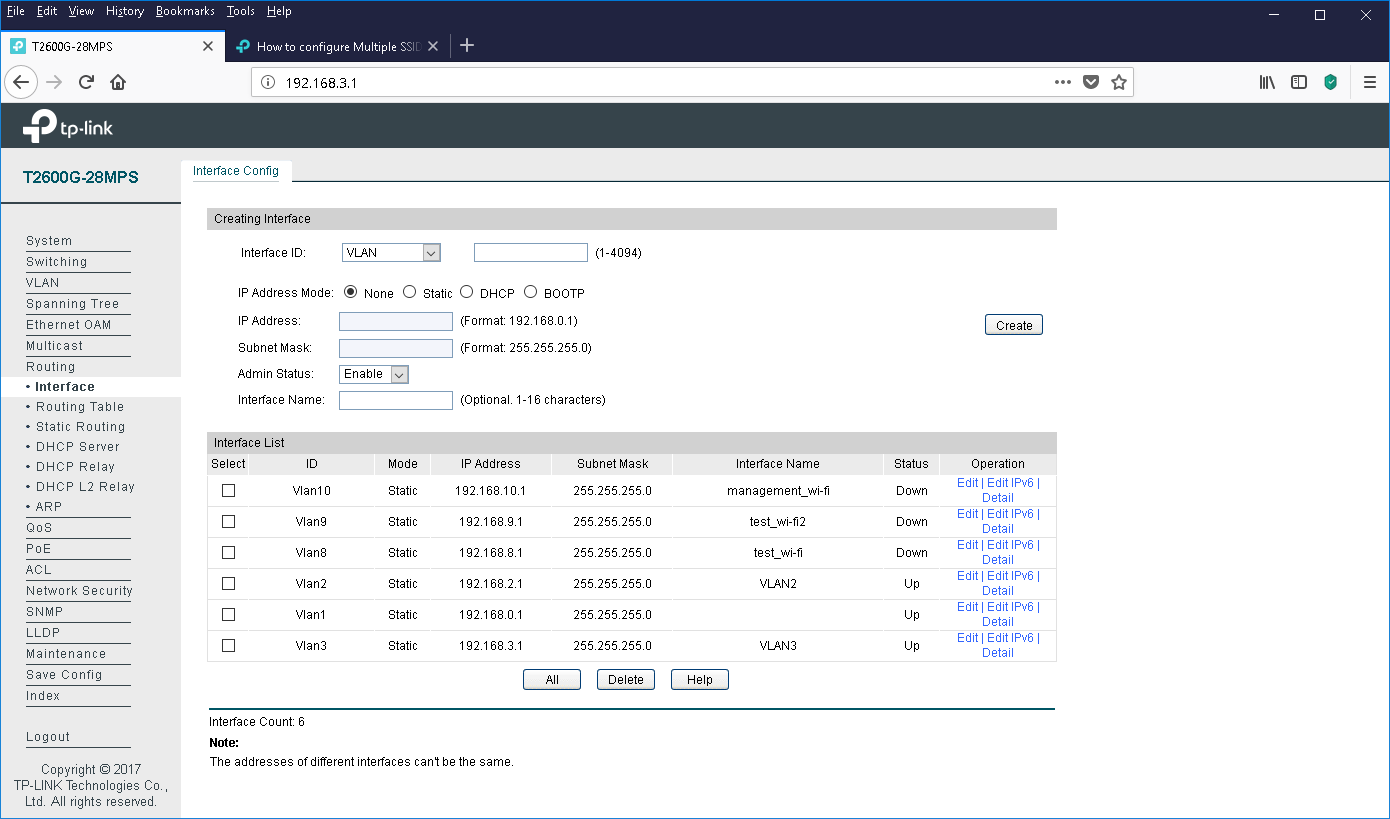Screen dimensions: 1390x819
Task: Open page actions three-dot menu
Action: [x=1063, y=82]
